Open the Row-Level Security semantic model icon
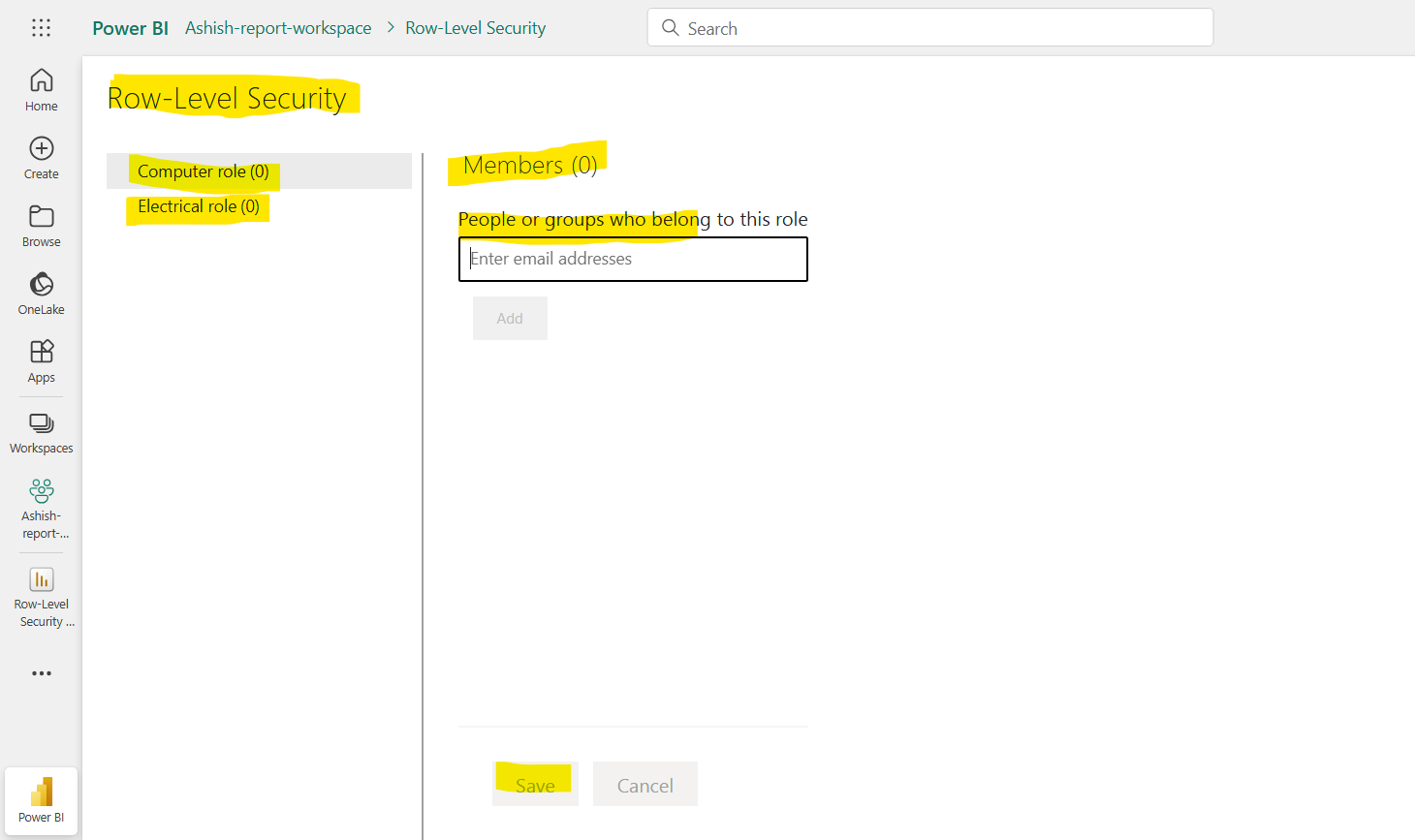 (41, 577)
